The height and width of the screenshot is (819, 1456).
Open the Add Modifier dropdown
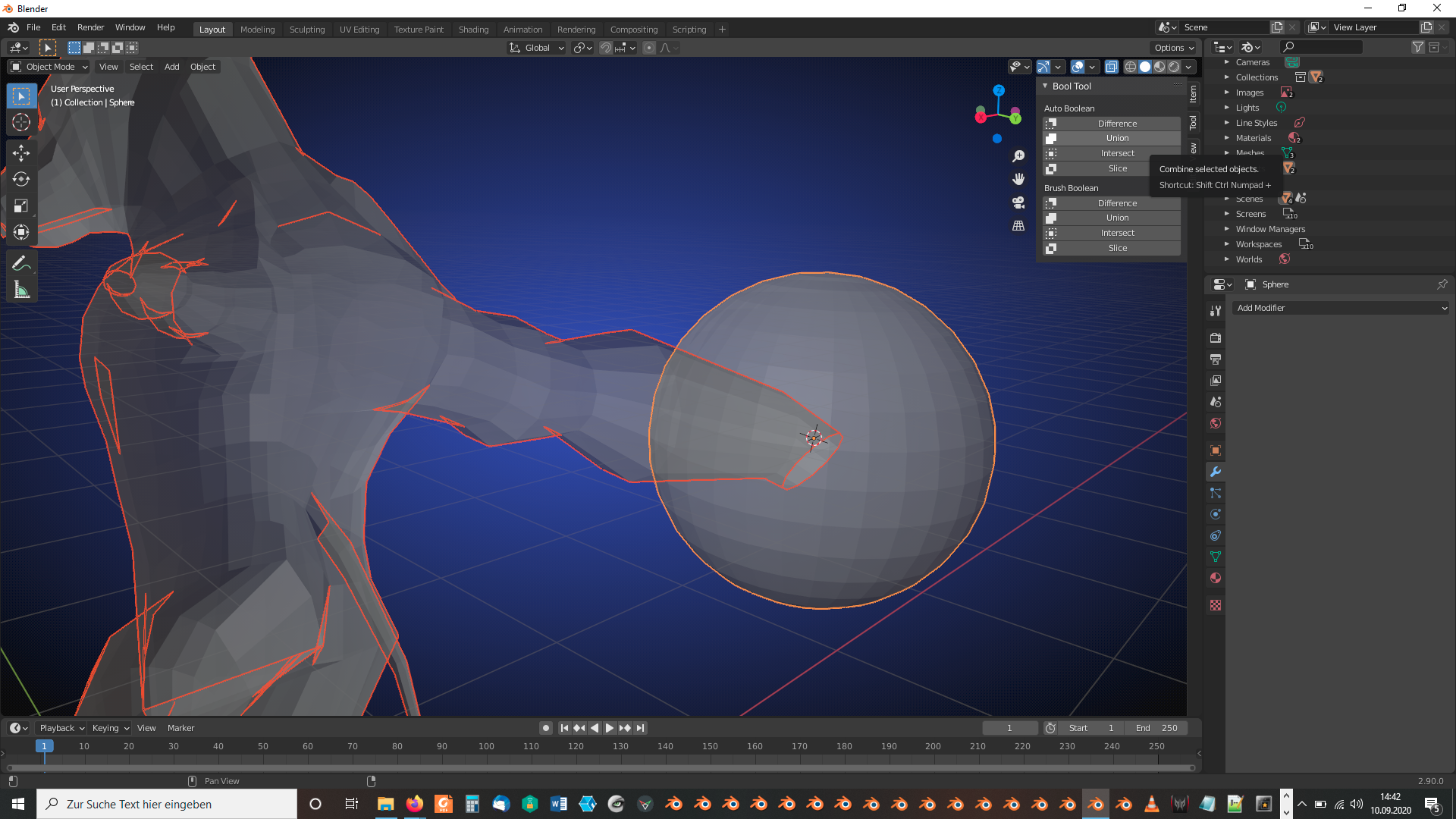coord(1341,308)
